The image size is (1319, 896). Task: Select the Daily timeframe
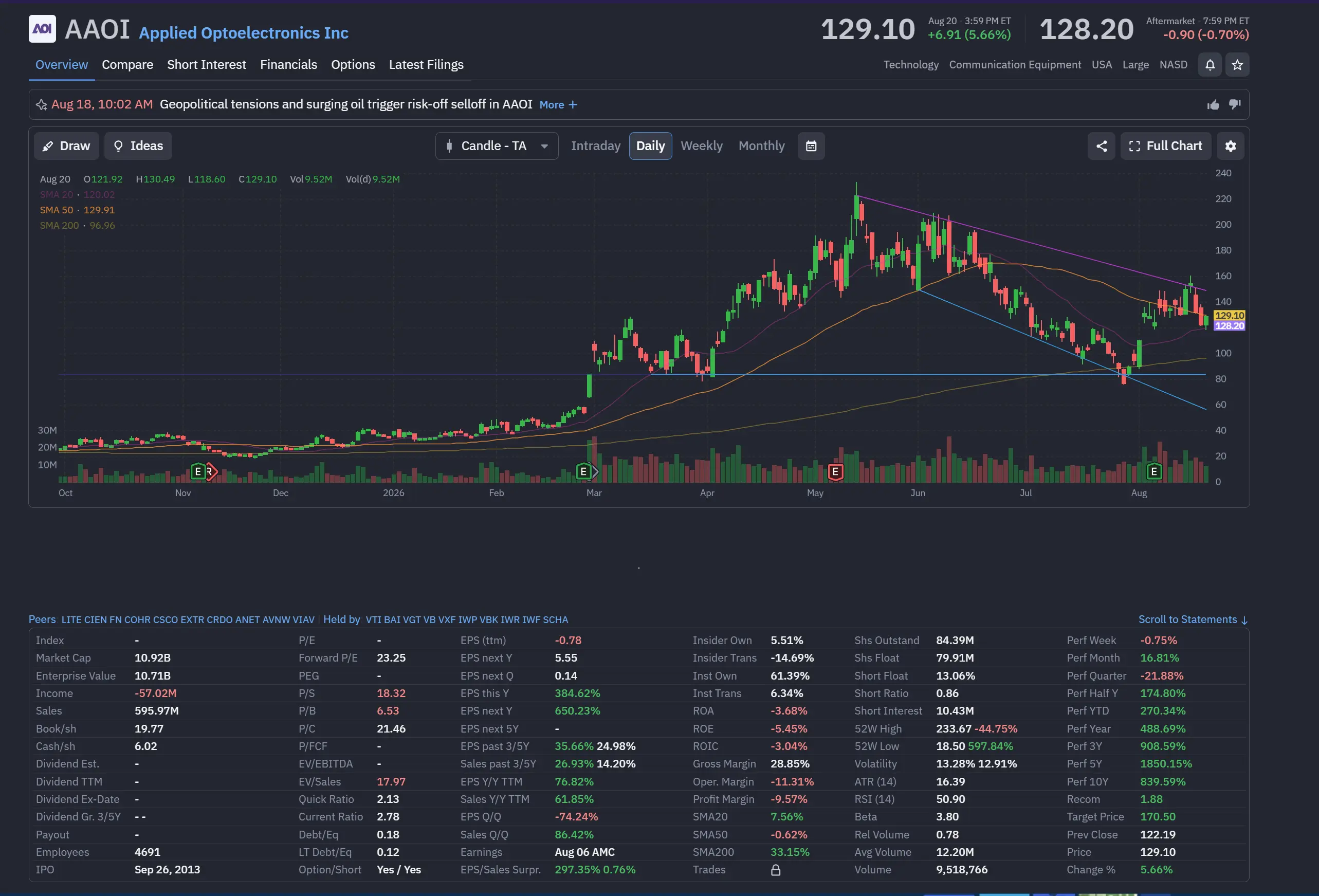[650, 146]
